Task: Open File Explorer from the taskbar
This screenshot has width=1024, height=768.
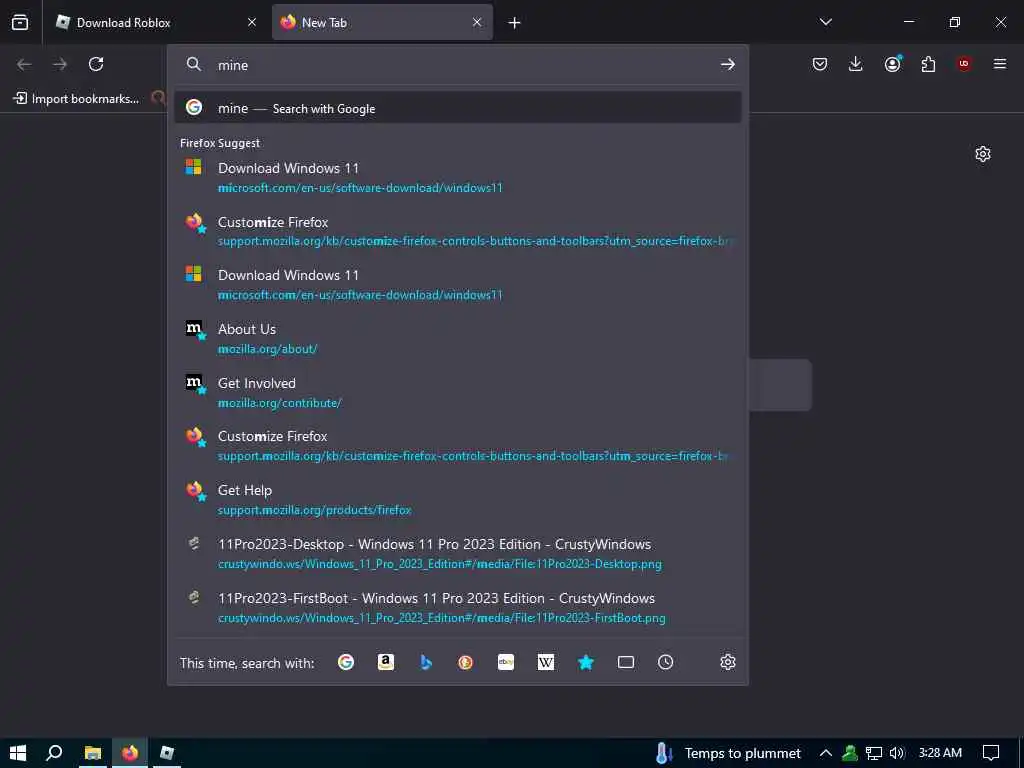Action: pos(93,753)
